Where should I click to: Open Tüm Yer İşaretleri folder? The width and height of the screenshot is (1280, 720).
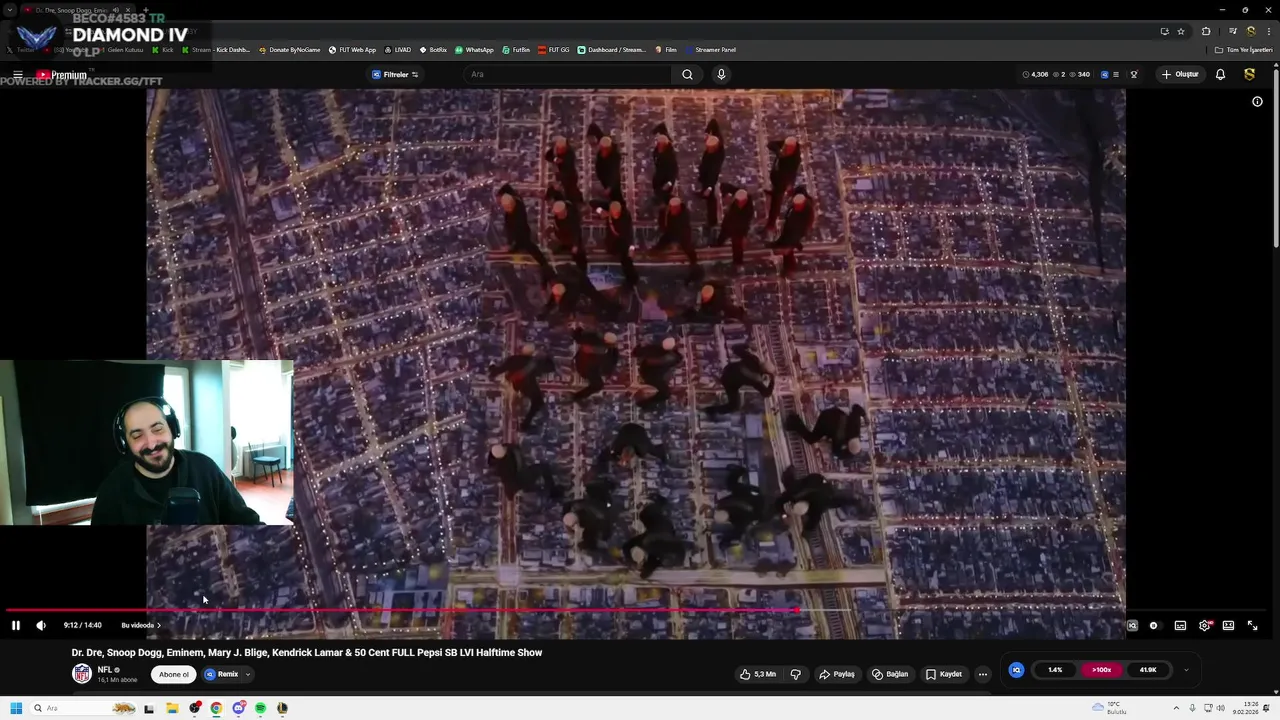click(x=1244, y=50)
